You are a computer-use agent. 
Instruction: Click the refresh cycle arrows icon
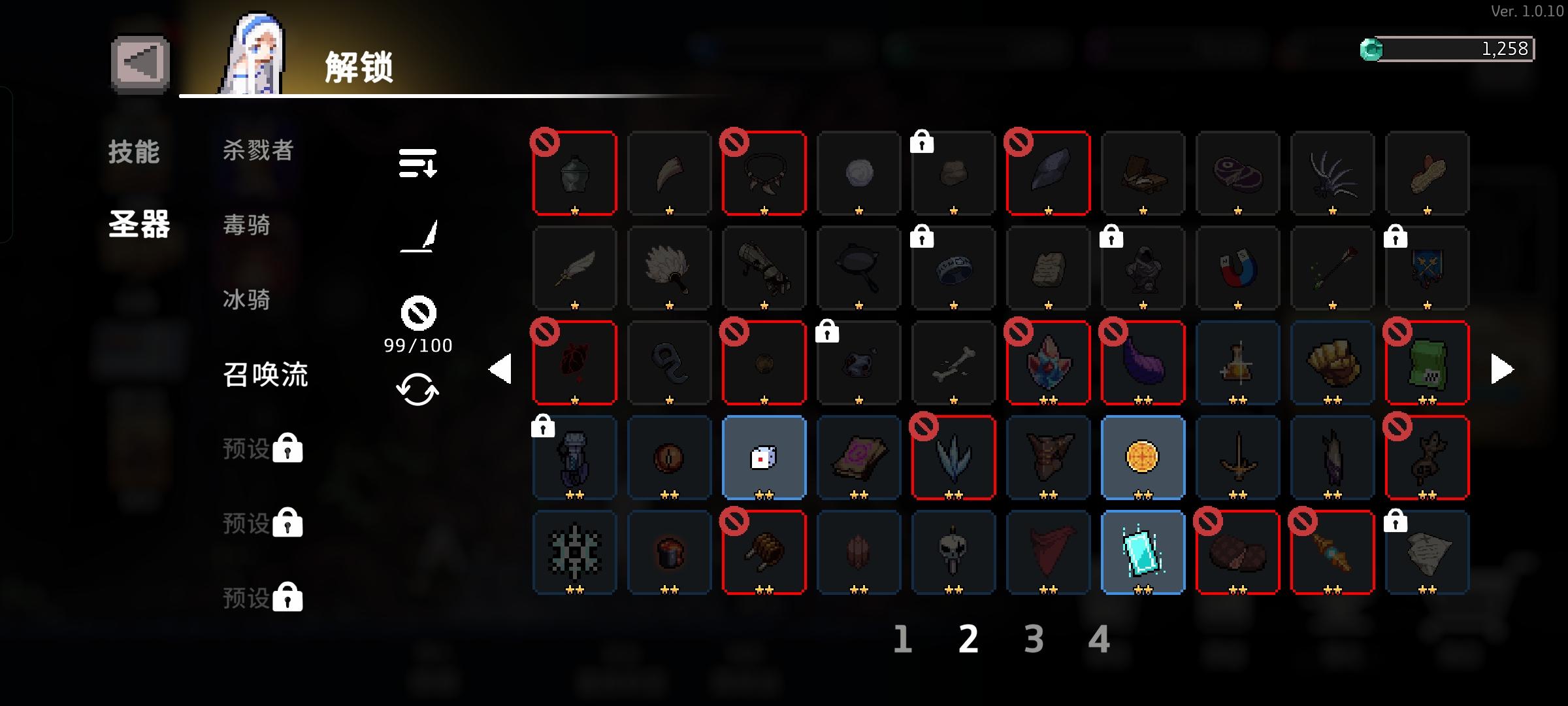417,390
